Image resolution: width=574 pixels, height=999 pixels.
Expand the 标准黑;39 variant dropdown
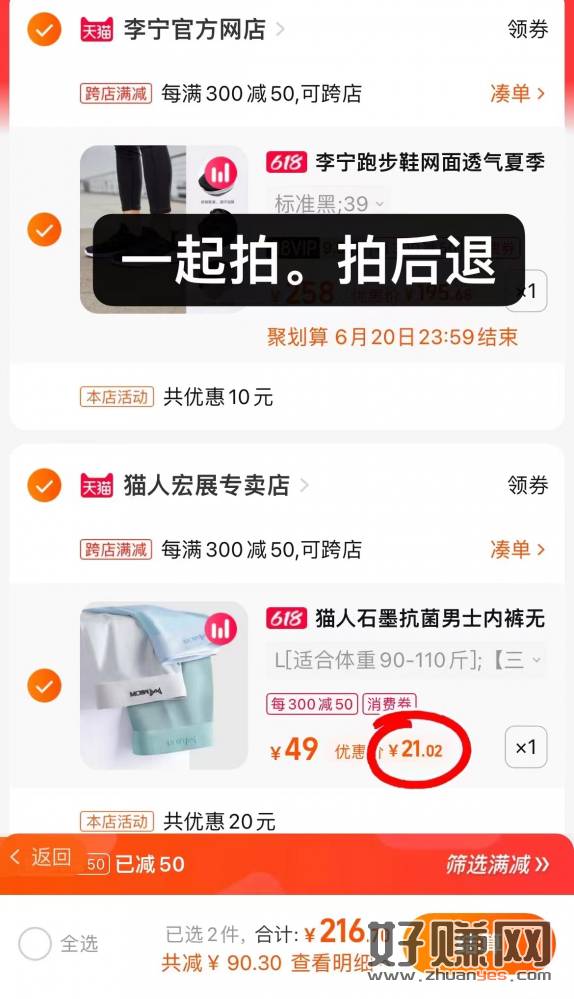[329, 203]
